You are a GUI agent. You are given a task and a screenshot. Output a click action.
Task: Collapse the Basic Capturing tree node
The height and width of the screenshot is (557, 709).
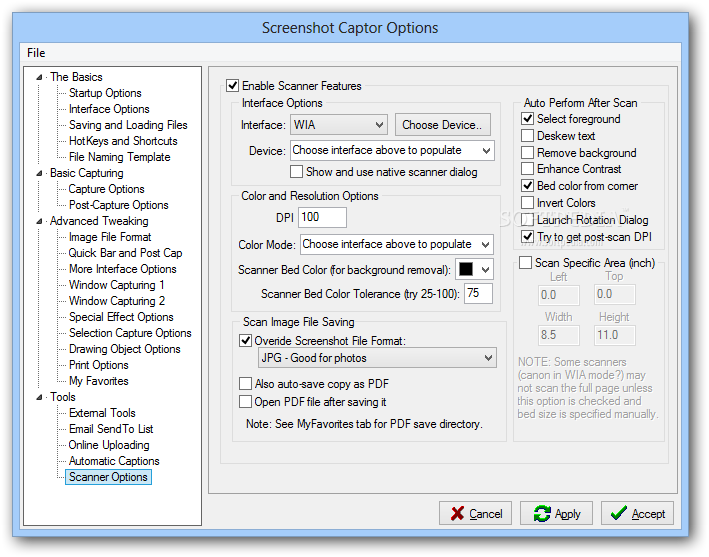coord(39,174)
